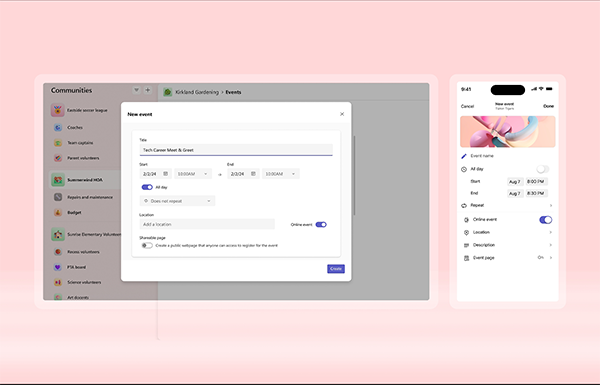Turn off the Online event toggle in dialog
Screen dimensions: 600x385
(x=321, y=225)
